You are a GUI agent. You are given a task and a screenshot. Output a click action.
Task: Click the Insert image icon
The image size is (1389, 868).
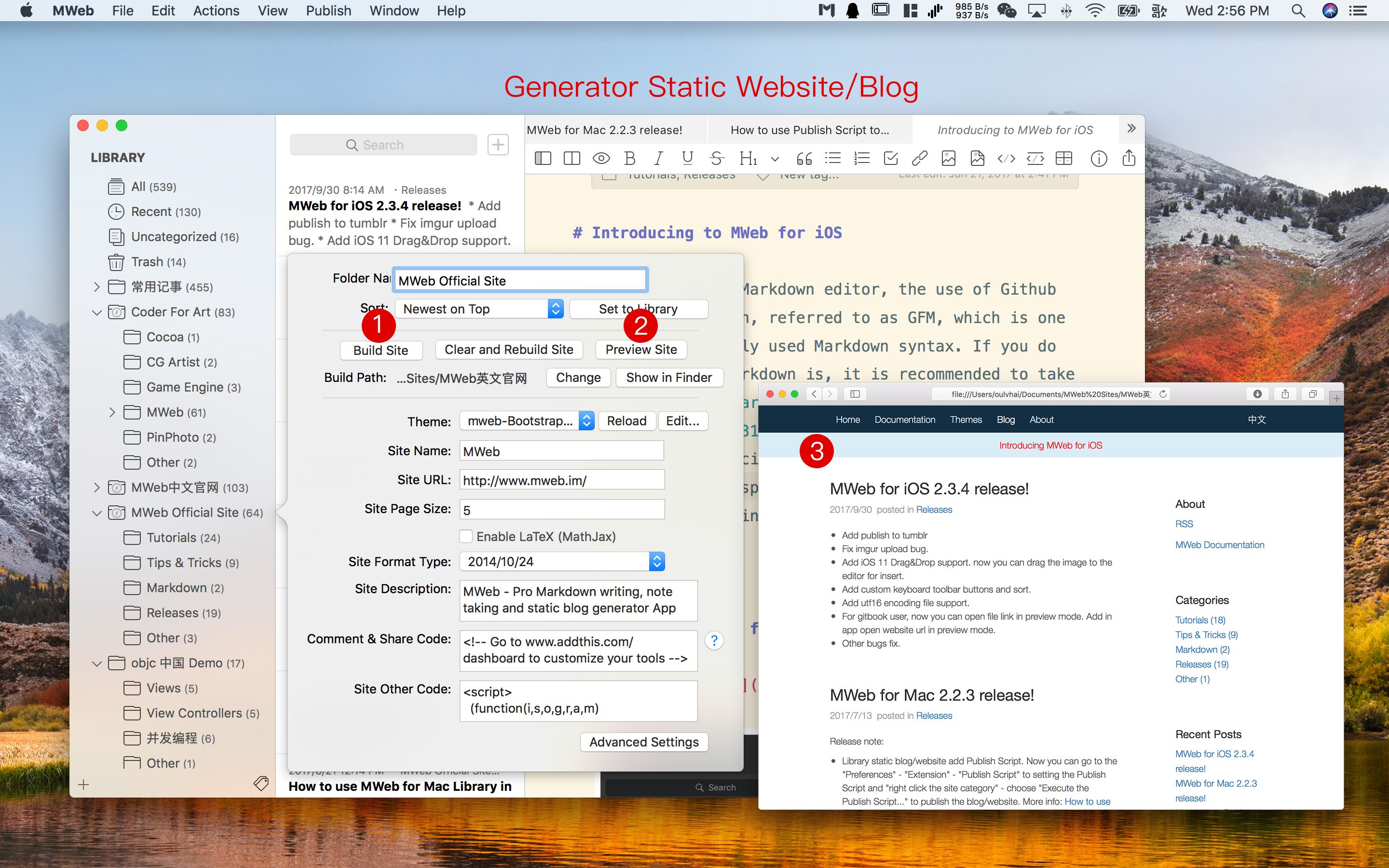[948, 159]
